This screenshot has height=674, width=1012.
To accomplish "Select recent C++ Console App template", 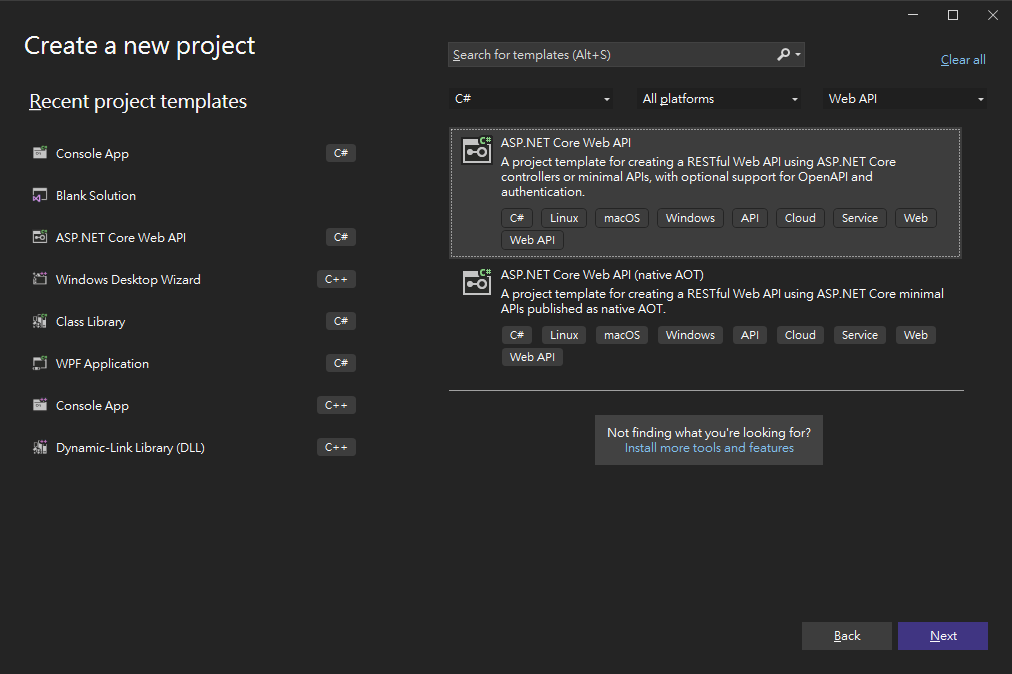I will (92, 405).
